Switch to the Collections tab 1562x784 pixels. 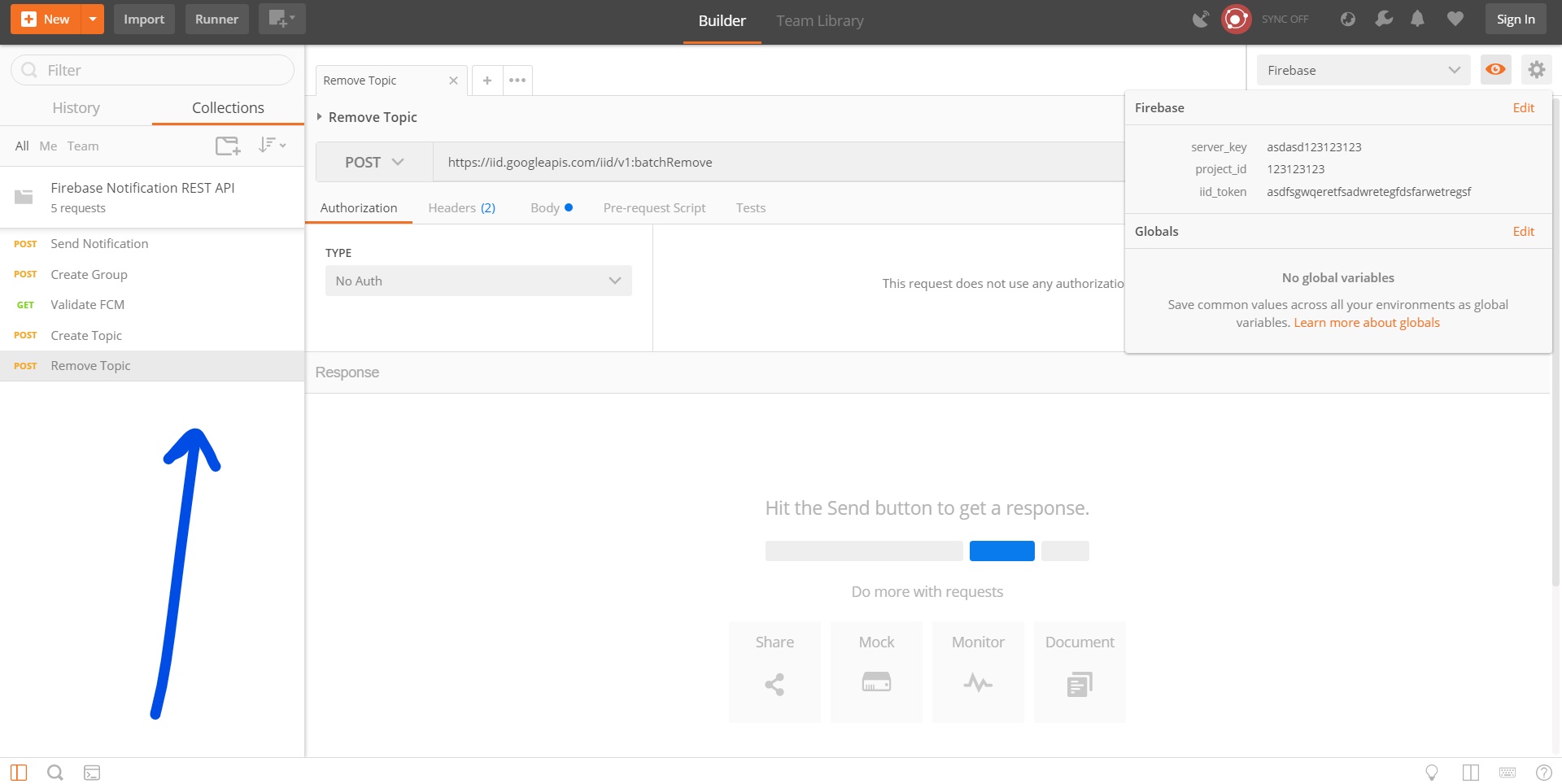(x=228, y=108)
